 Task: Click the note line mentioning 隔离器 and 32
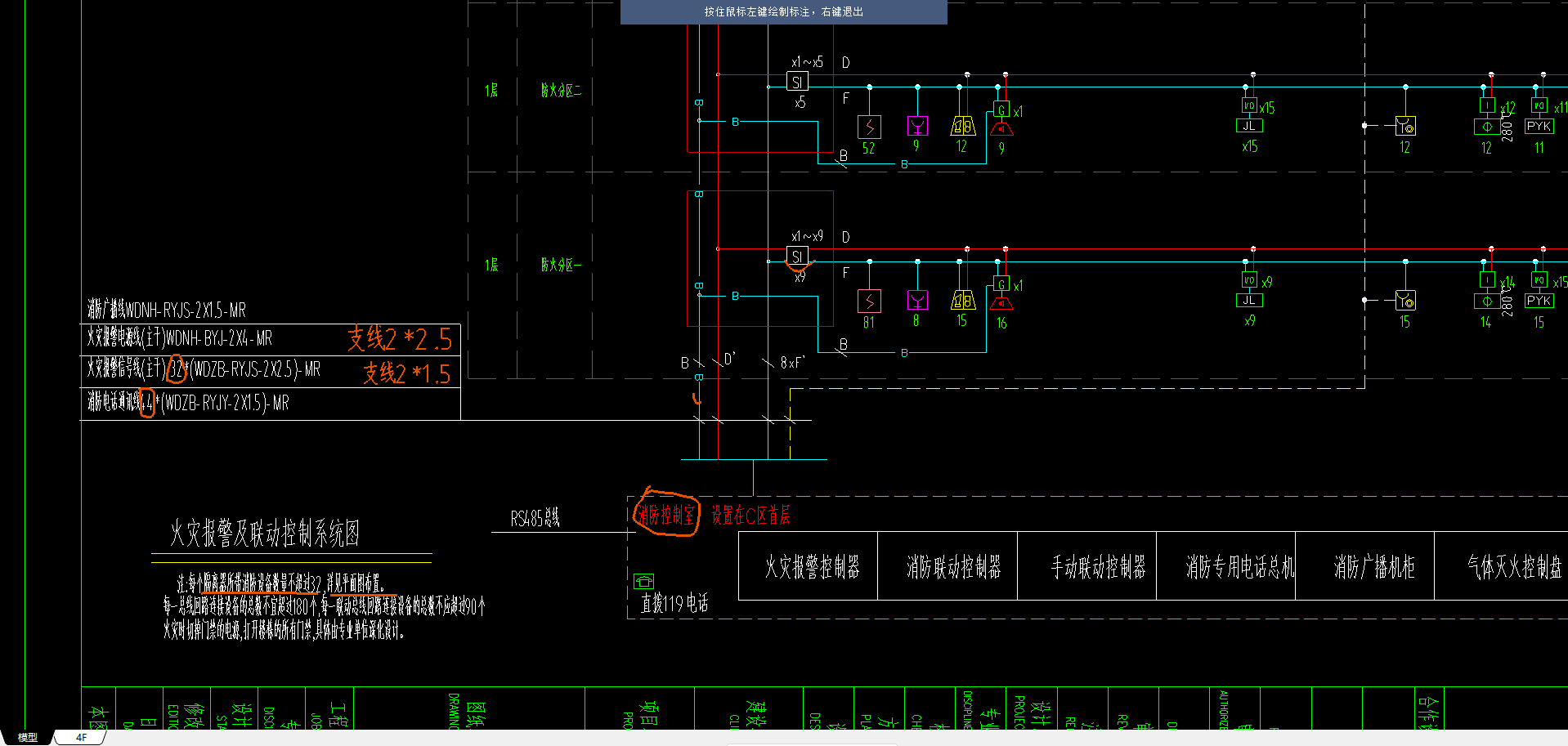coord(280,583)
